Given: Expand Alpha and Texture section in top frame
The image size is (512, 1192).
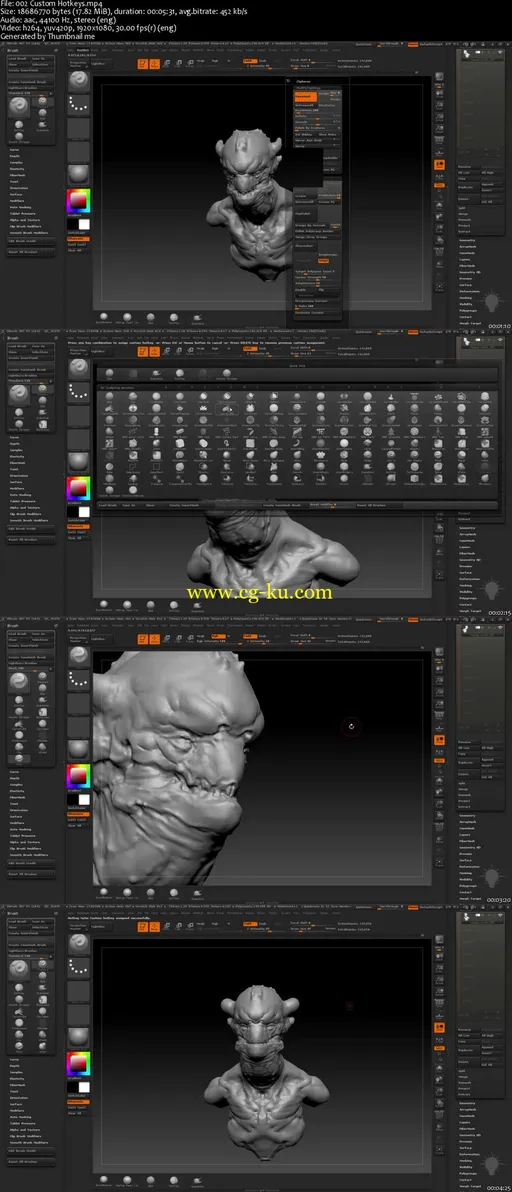Looking at the screenshot, I should 24,220.
